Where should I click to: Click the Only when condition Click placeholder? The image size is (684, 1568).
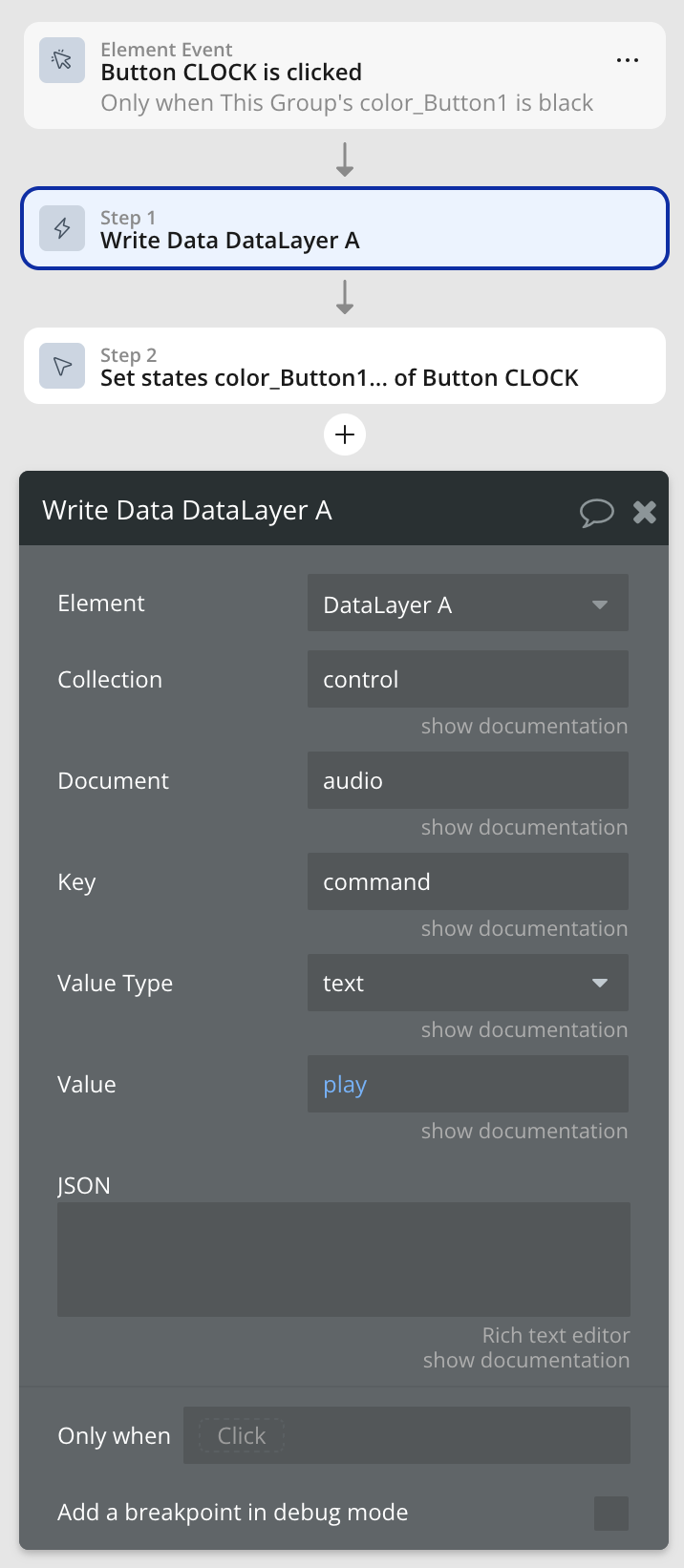click(x=242, y=1435)
